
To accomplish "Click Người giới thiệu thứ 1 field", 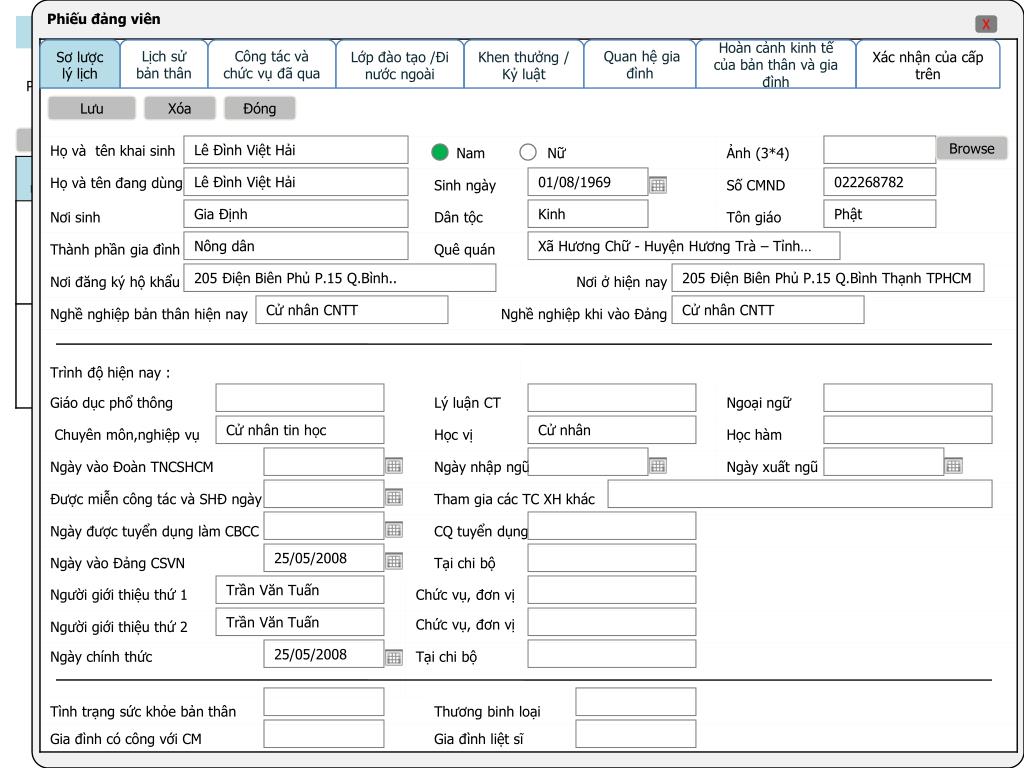I will point(300,590).
